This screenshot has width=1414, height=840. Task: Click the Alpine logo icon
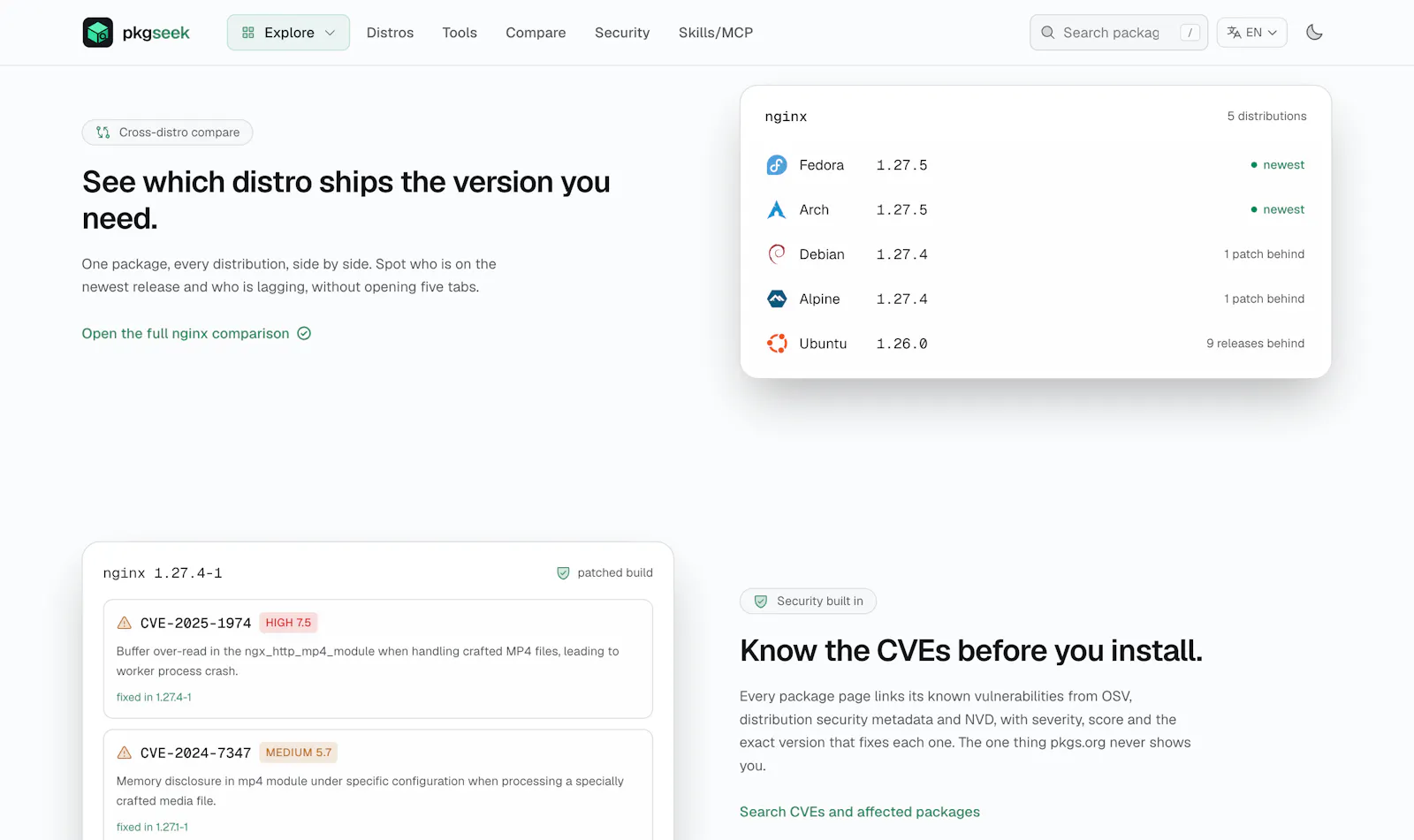(777, 299)
